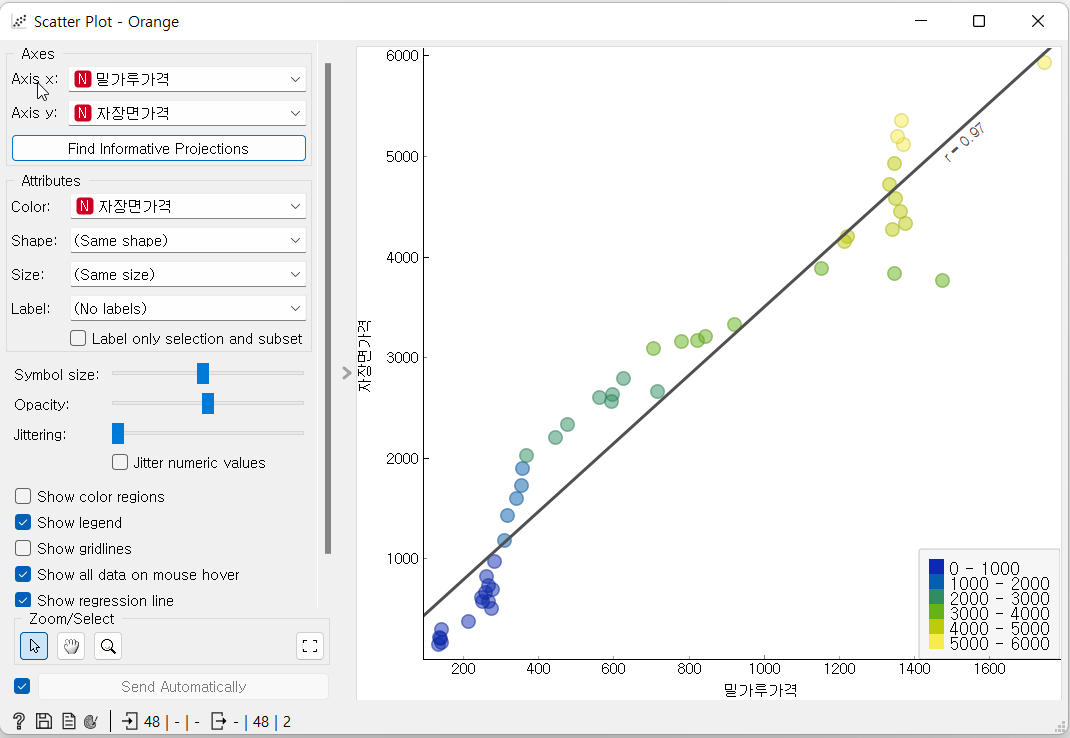The height and width of the screenshot is (738, 1070).
Task: Uncheck Show regression line
Action: (23, 600)
